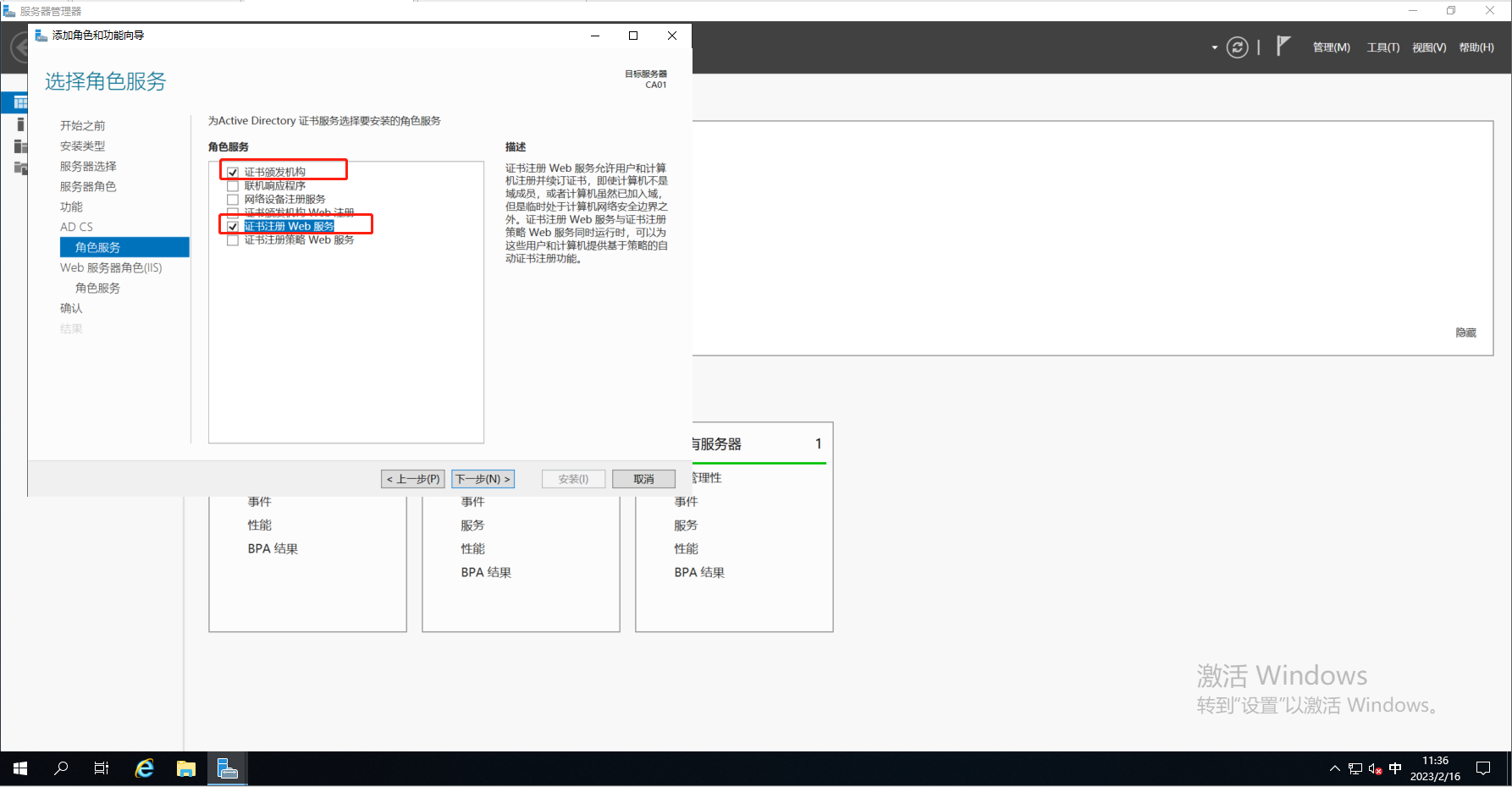The image size is (1512, 787).
Task: Open the 工具(T) menu
Action: point(1382,47)
